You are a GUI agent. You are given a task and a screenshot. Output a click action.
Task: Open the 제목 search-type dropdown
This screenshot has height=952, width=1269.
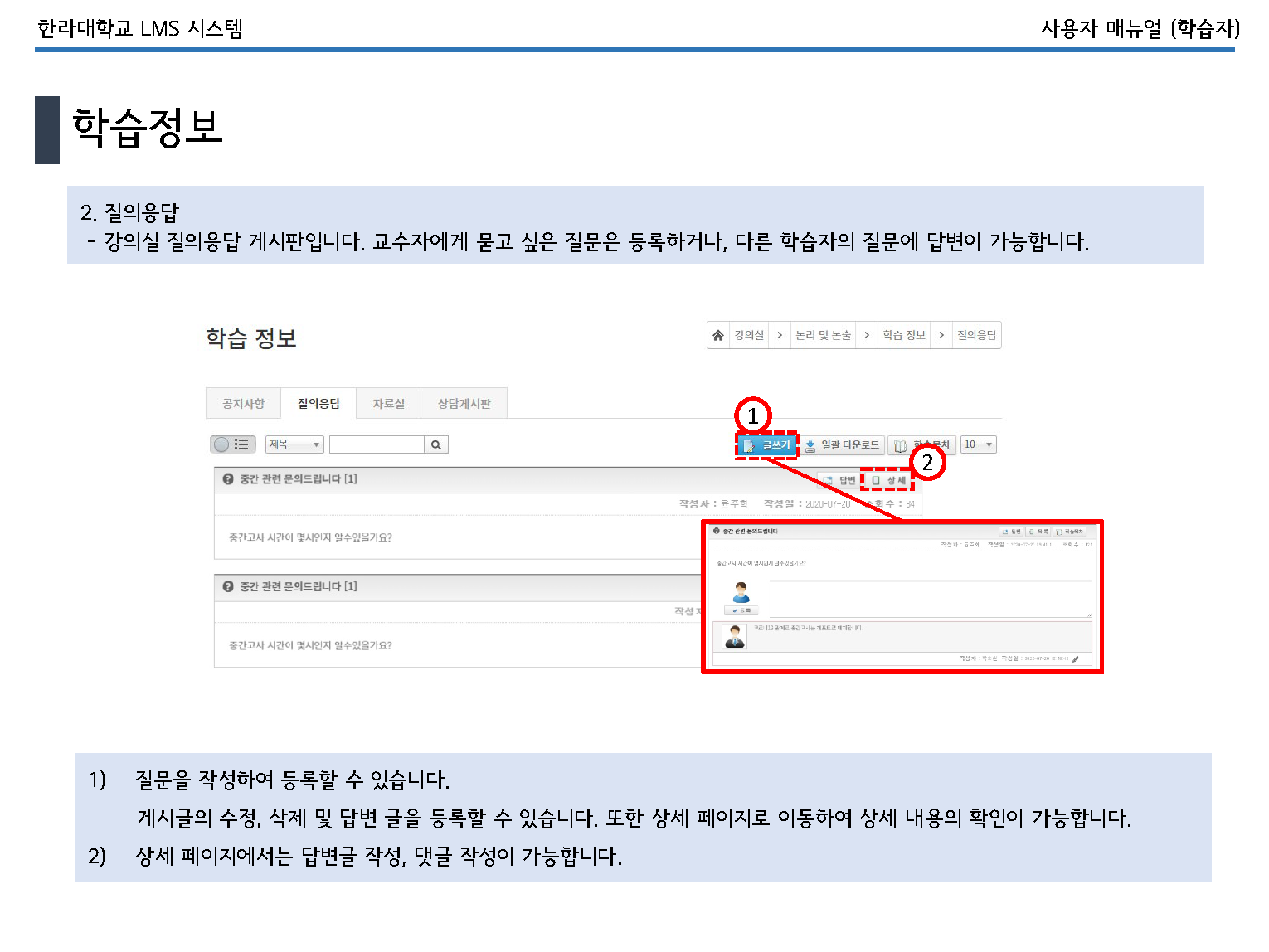[294, 445]
